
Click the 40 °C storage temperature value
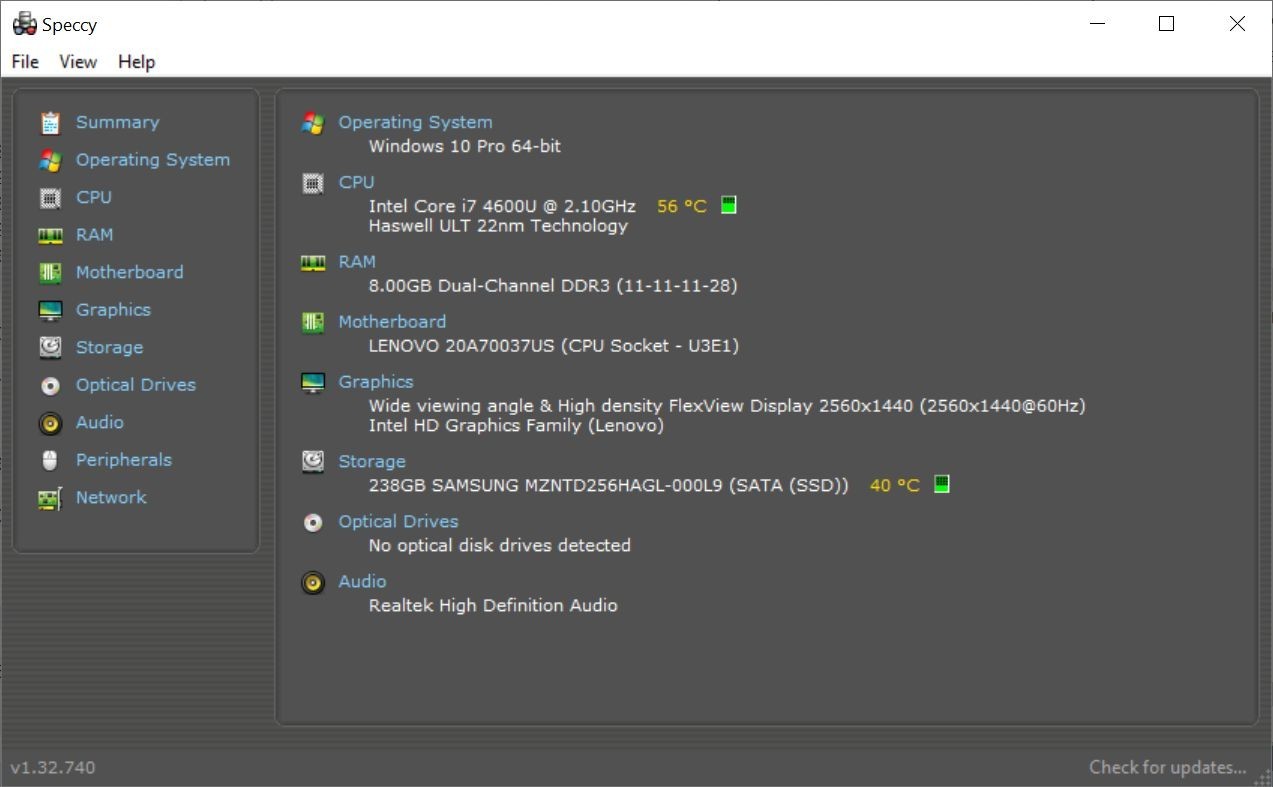[894, 485]
